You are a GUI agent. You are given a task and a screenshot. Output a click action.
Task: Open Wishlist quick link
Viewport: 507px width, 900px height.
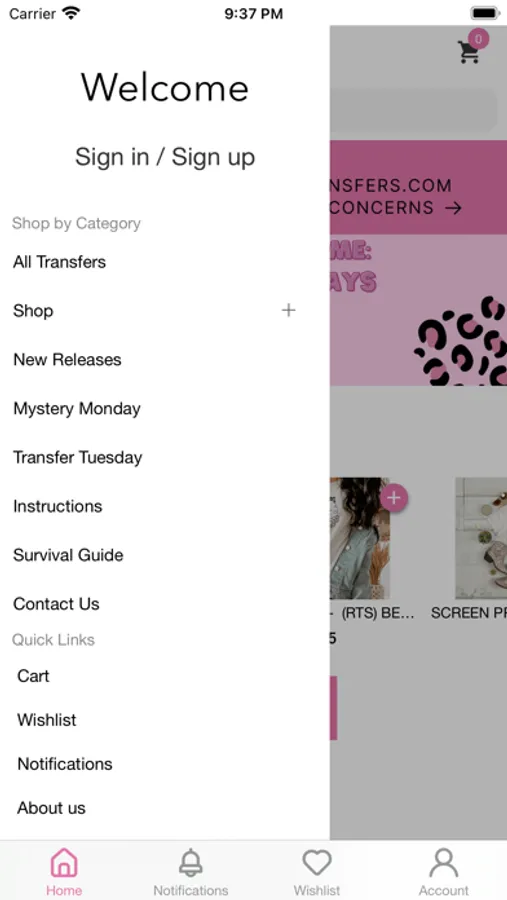[47, 720]
